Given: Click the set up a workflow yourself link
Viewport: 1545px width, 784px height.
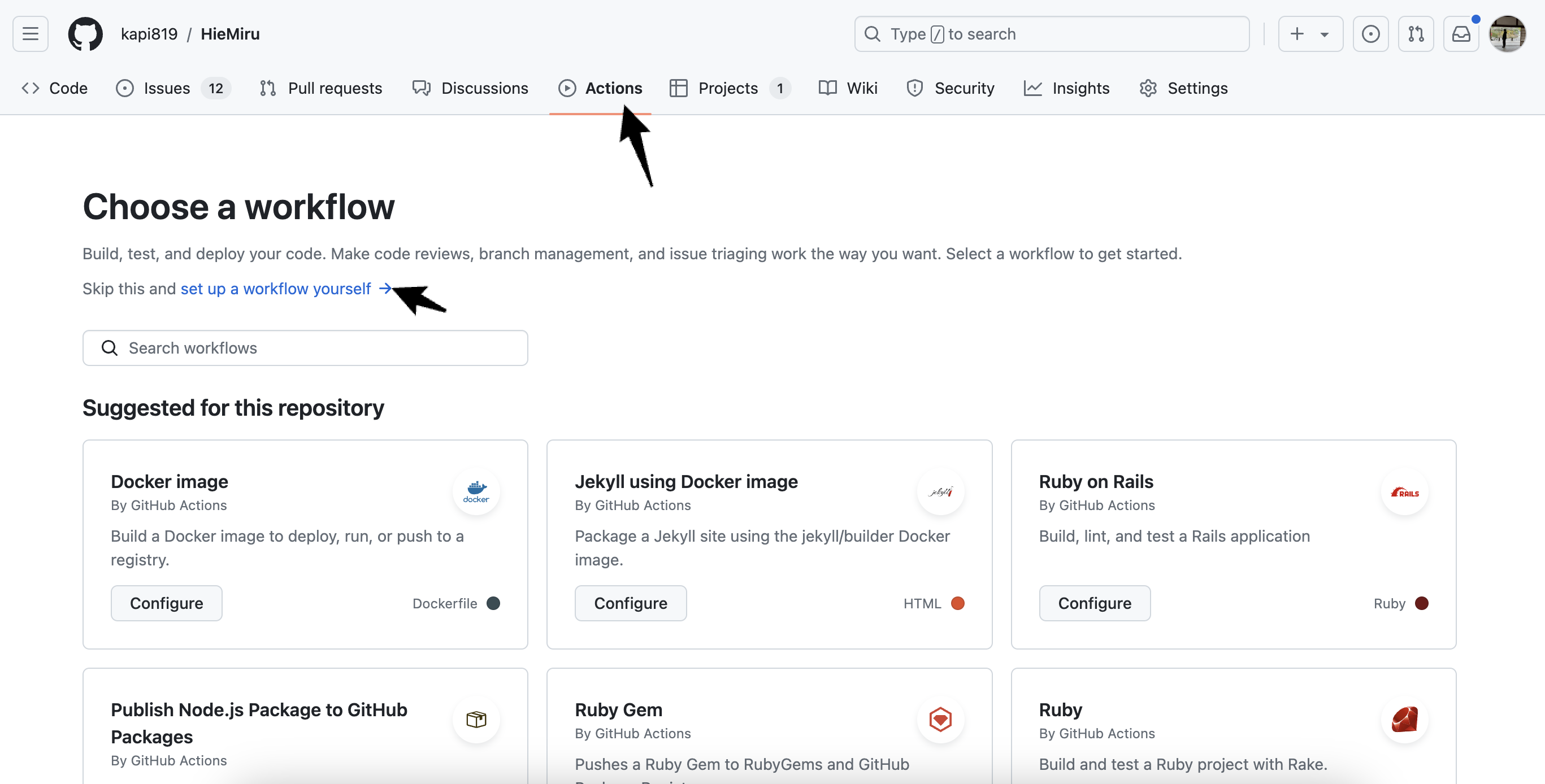Looking at the screenshot, I should click(276, 289).
